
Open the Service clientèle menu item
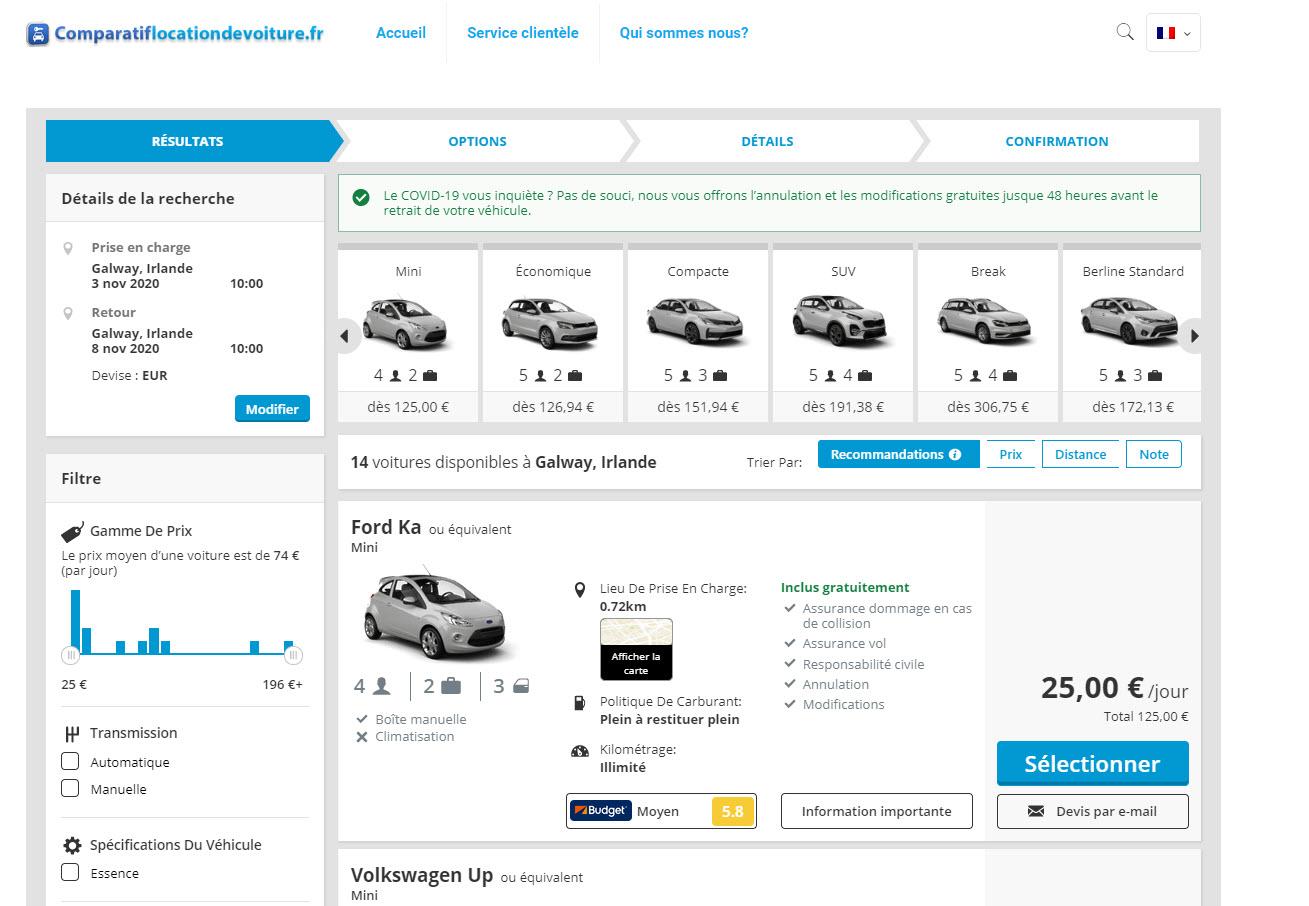[522, 33]
